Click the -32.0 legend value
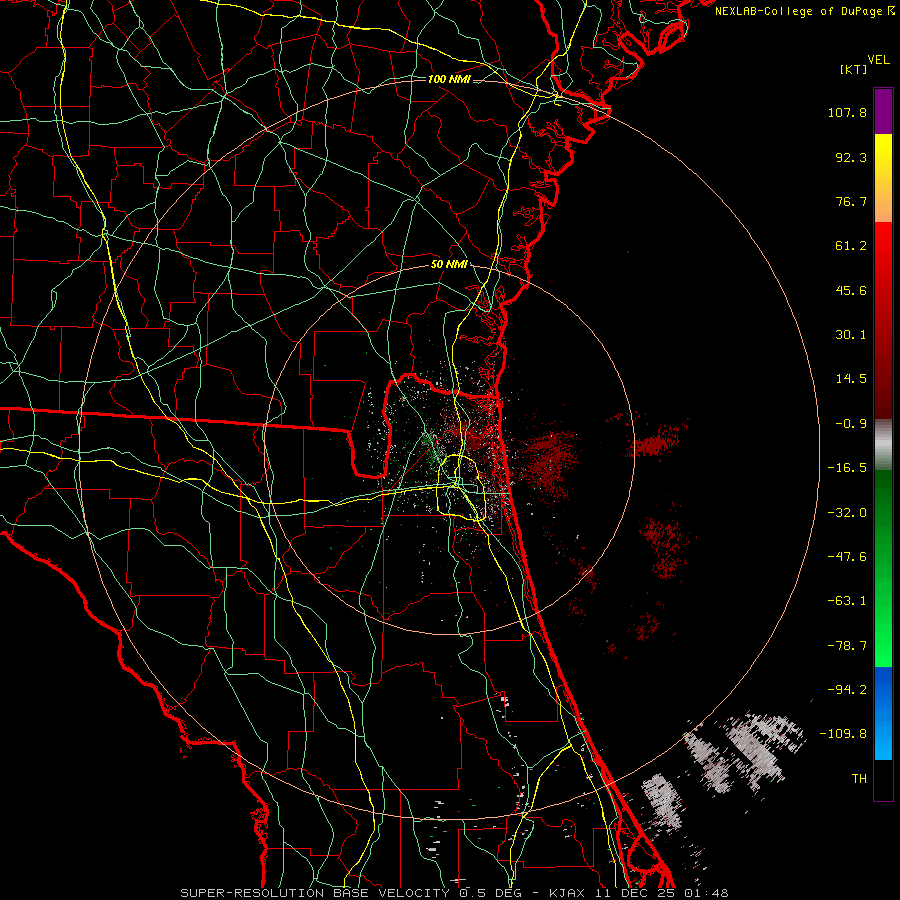Viewport: 900px width, 900px height. pos(847,513)
